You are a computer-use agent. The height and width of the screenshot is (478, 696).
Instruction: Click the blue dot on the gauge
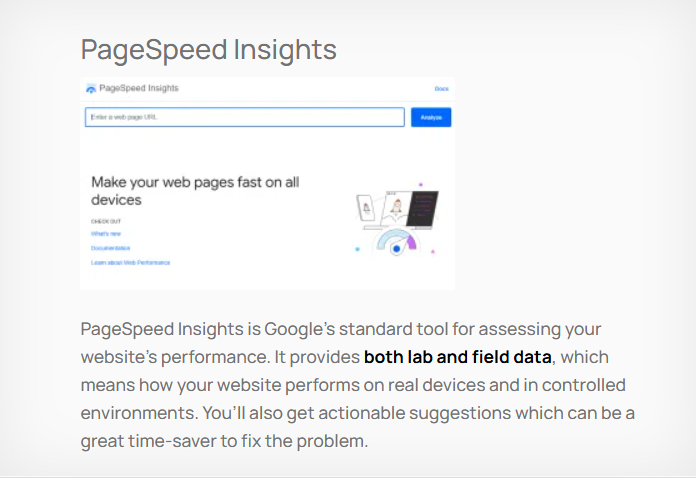397,248
